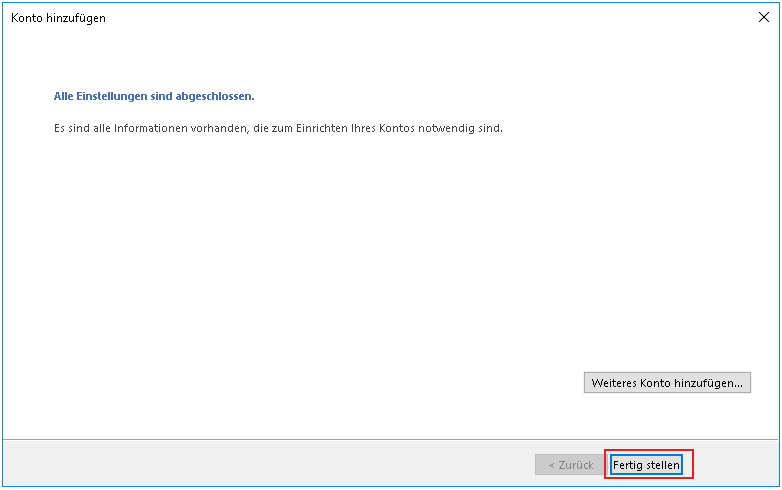Close the Konto hinzufügen dialog

click(x=764, y=17)
